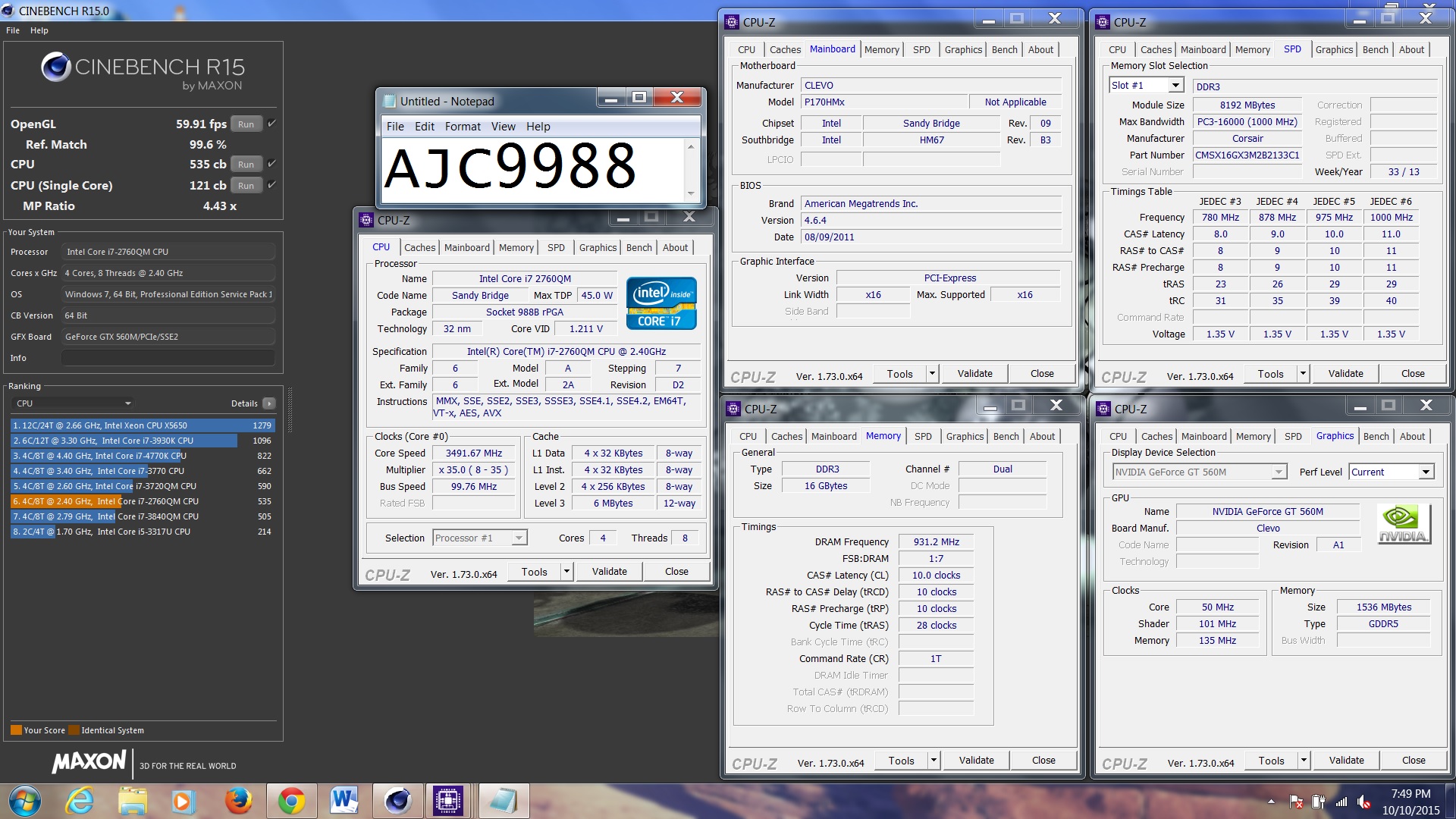Open the Memory Slot #1 dropdown
Screen dimensions: 1456x819
[x=1147, y=86]
